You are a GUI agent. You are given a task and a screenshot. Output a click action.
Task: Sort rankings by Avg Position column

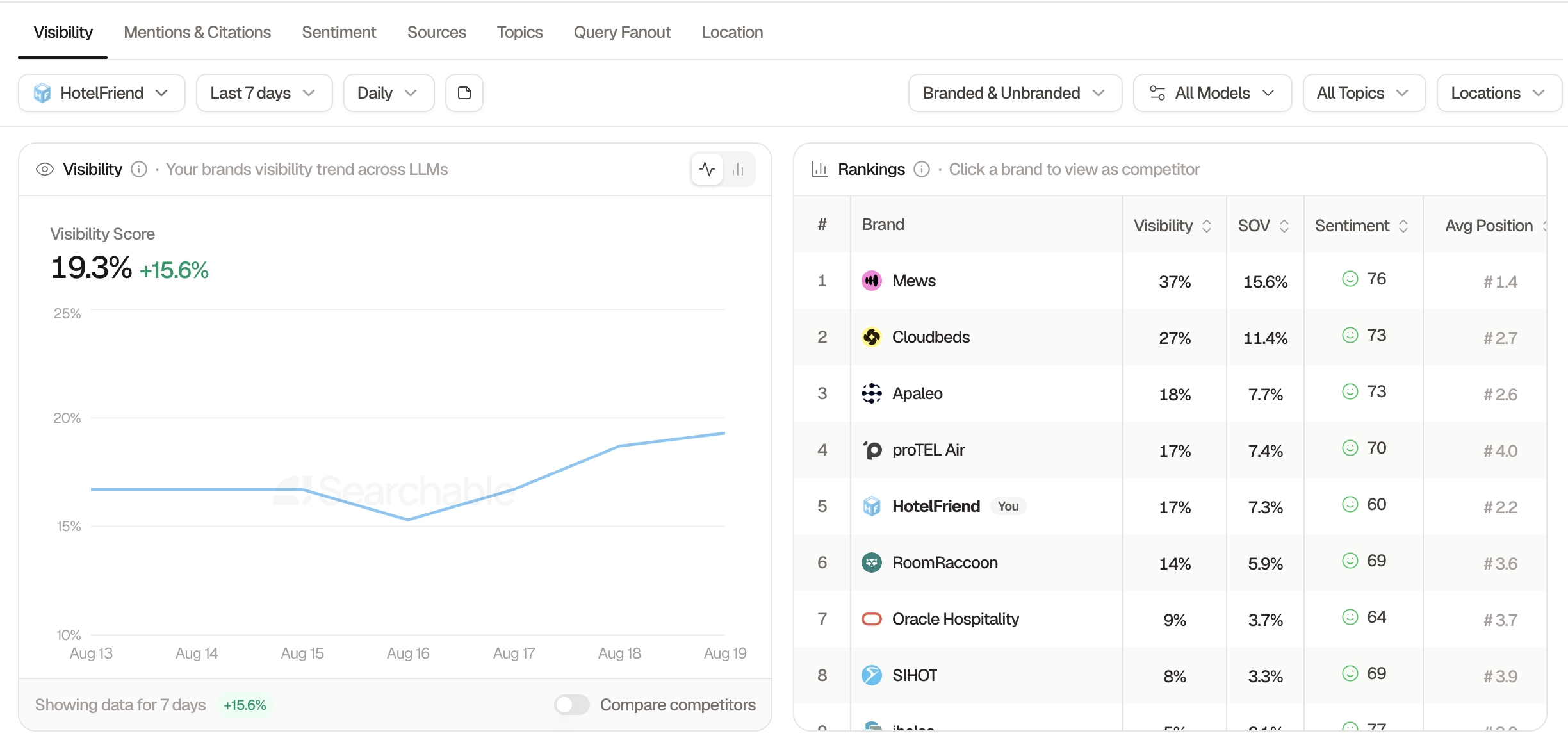(1495, 226)
